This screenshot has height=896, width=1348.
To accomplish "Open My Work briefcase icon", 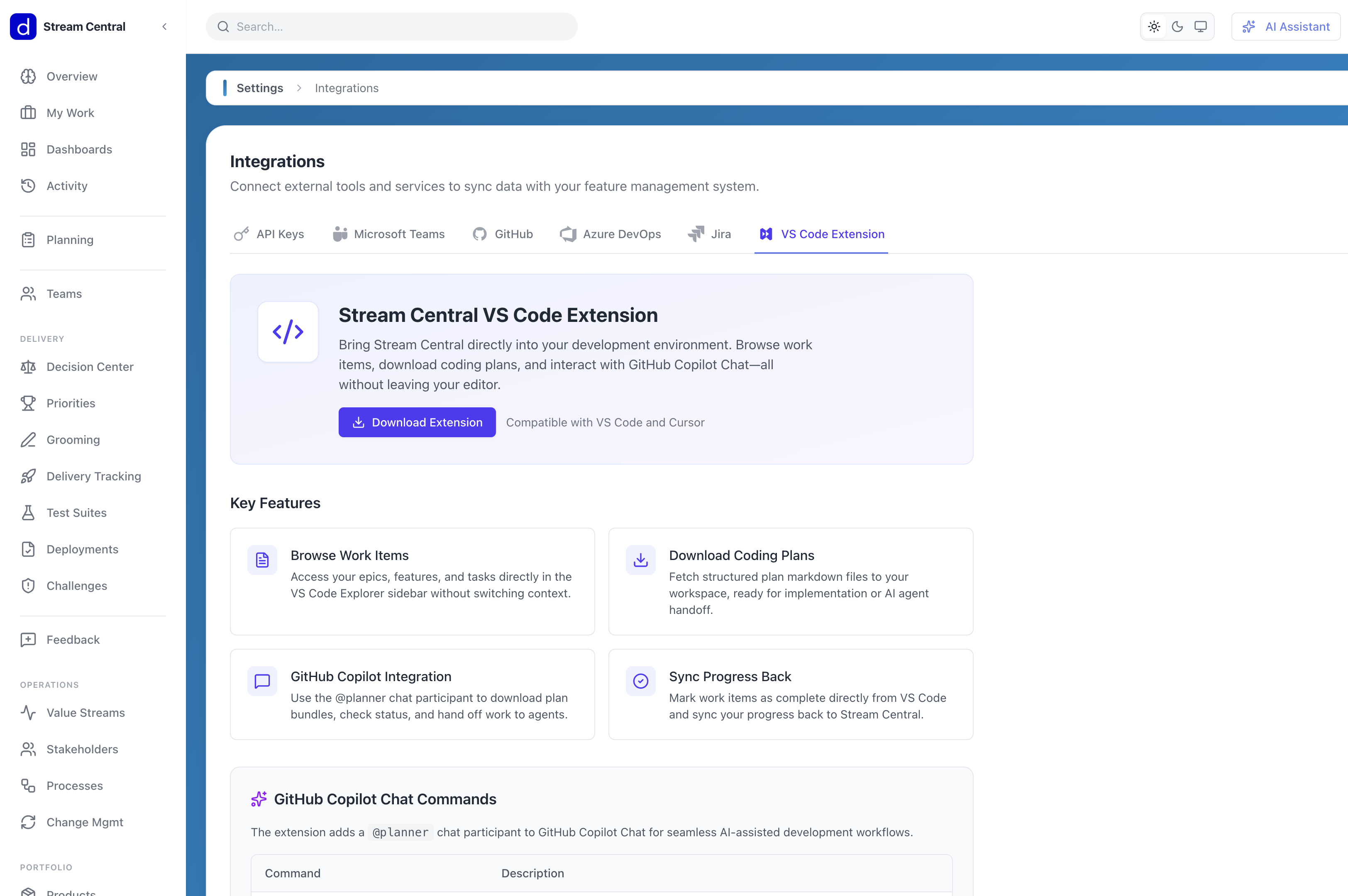I will coord(28,113).
